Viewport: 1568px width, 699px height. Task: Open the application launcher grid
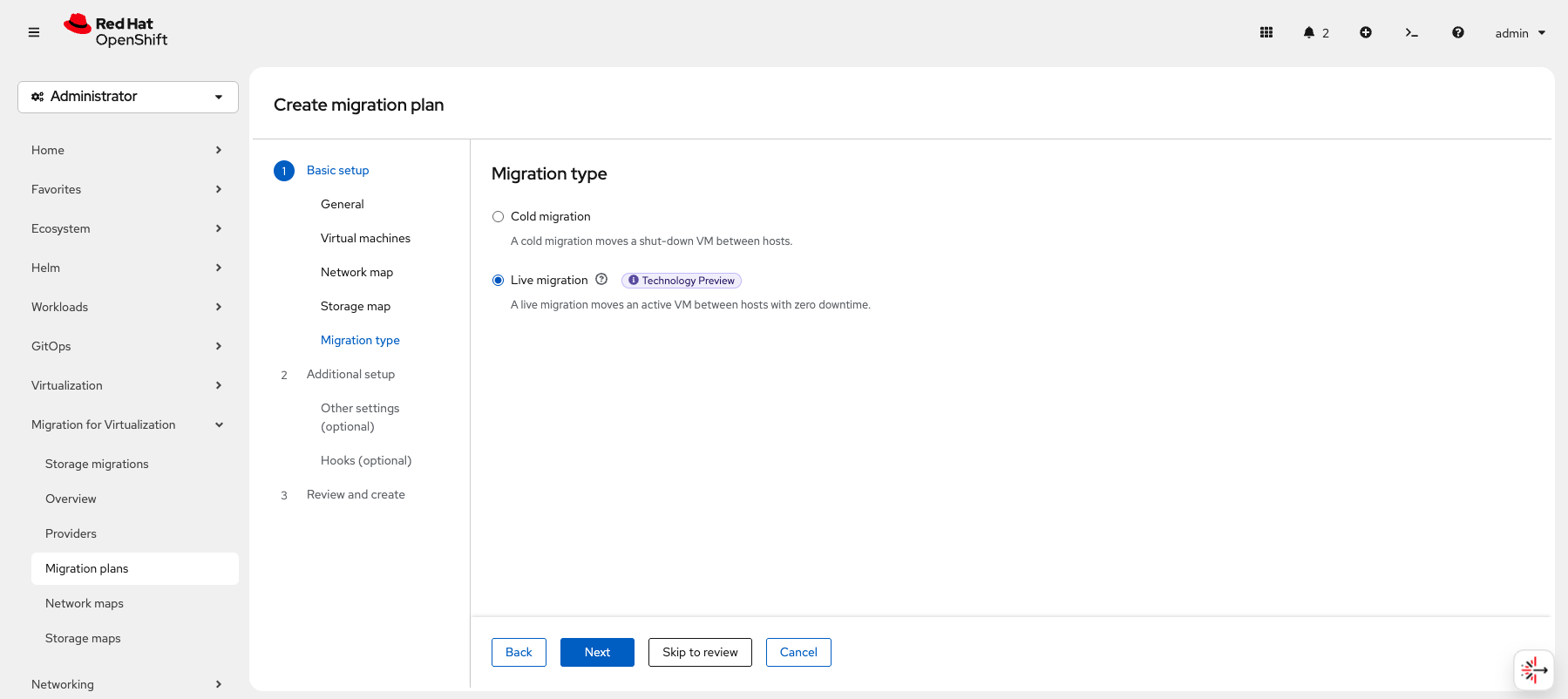pyautogui.click(x=1266, y=32)
